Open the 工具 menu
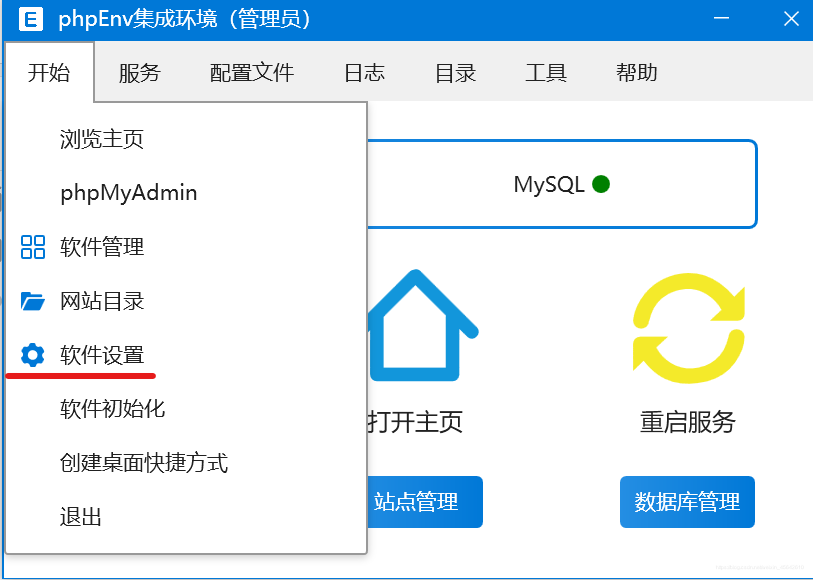813x580 pixels. pos(546,71)
